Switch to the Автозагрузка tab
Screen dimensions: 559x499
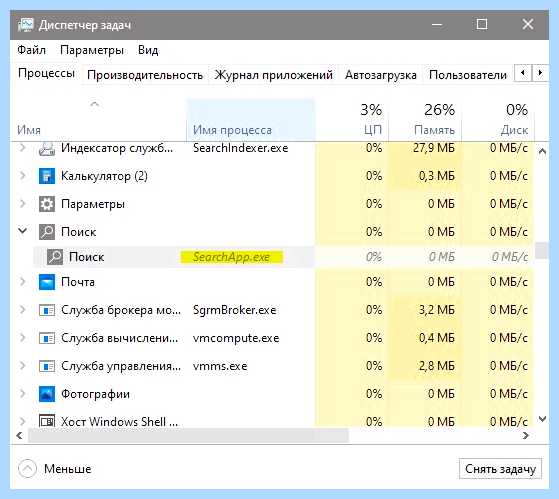[381, 75]
